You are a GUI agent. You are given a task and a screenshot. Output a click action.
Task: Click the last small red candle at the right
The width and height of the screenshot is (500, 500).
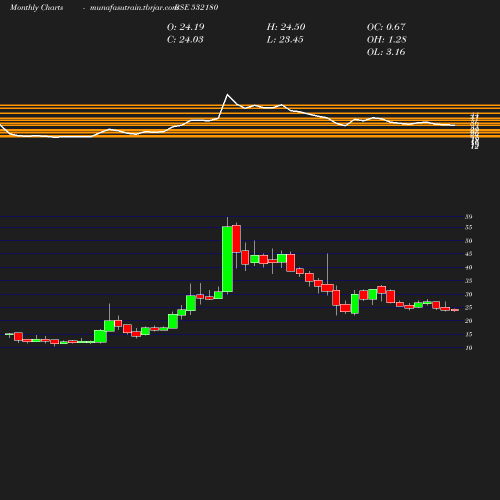[x=455, y=310]
